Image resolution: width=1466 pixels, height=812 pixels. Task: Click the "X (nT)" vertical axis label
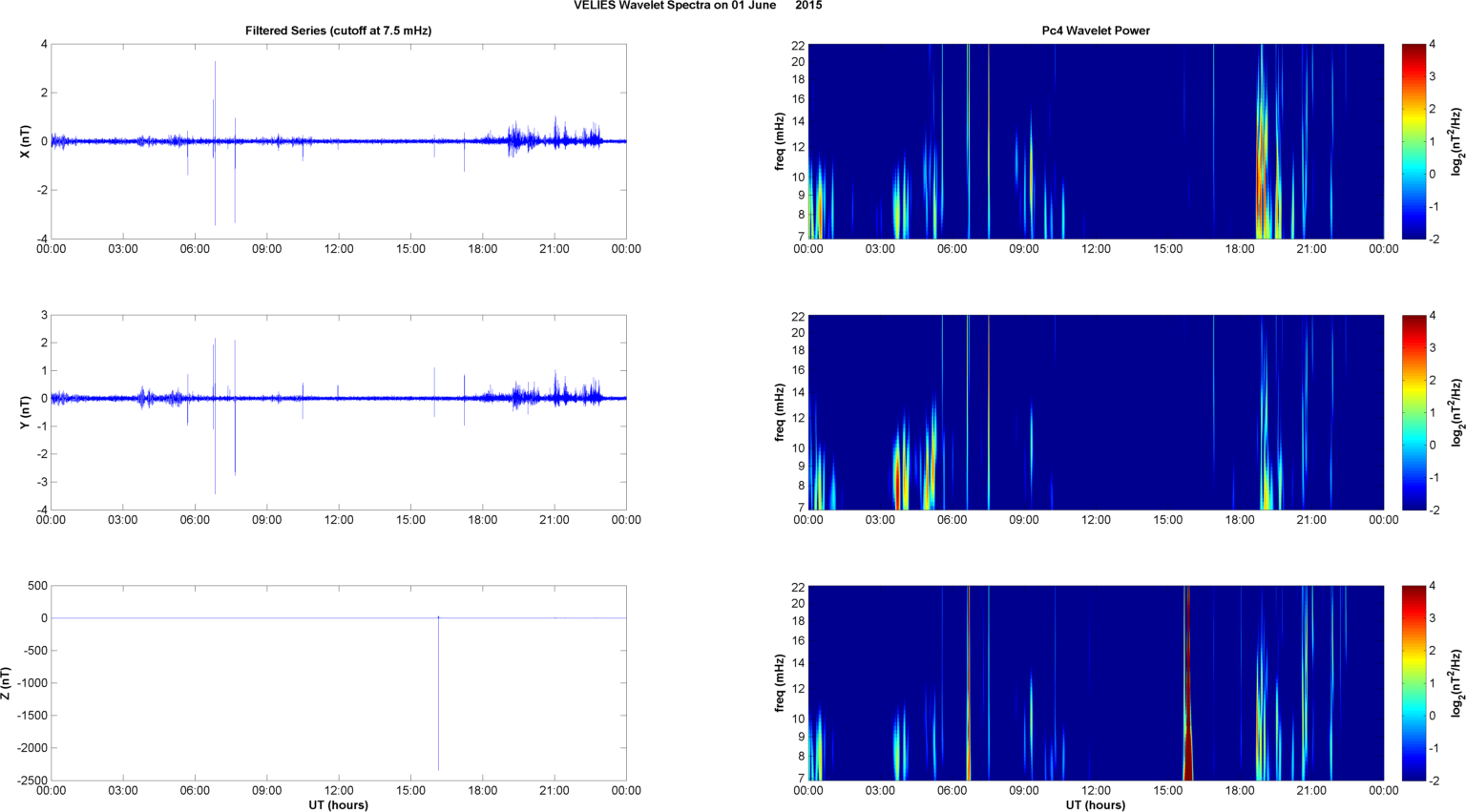25,141
